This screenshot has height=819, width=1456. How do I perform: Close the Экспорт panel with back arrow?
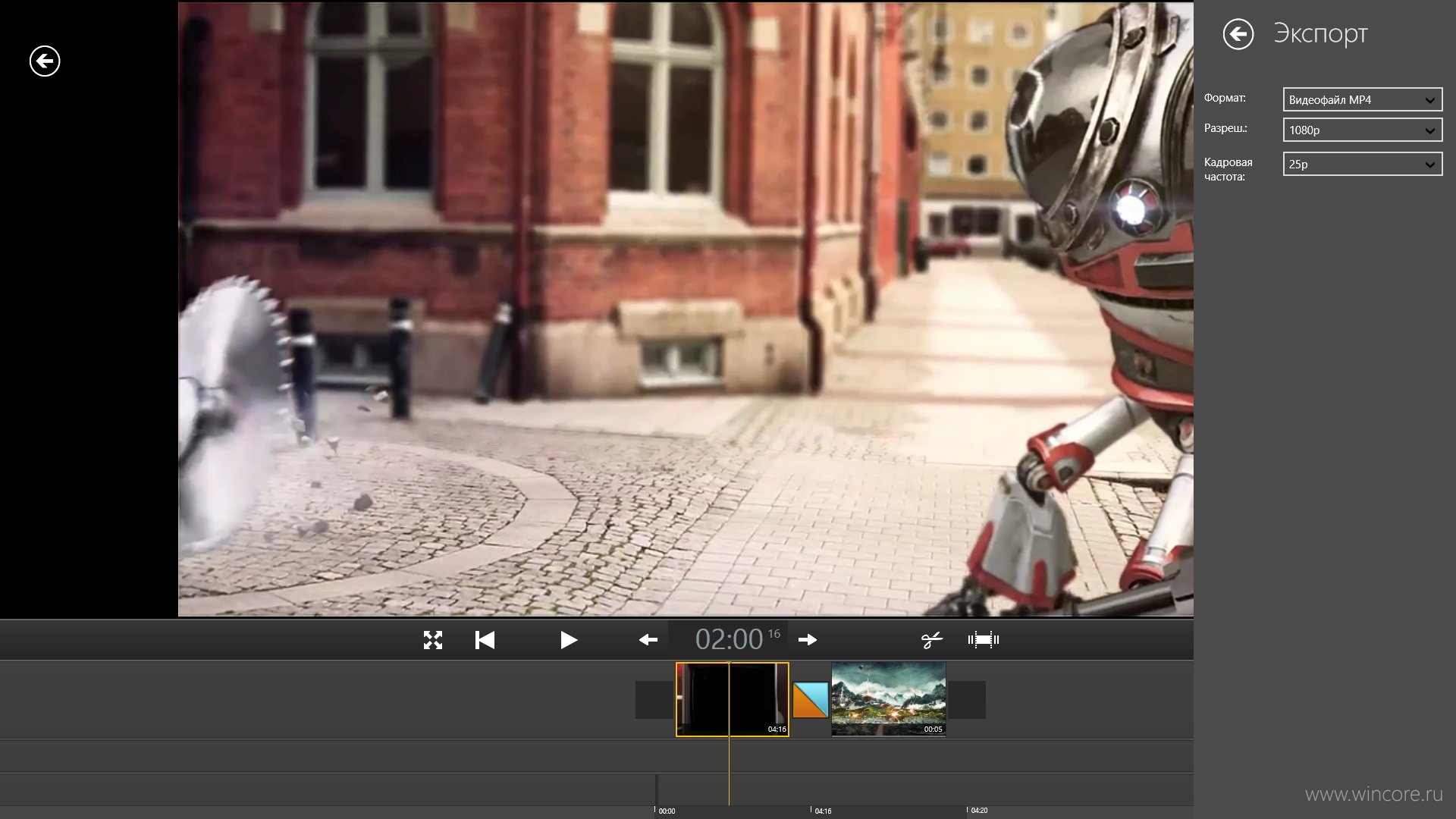tap(1238, 34)
